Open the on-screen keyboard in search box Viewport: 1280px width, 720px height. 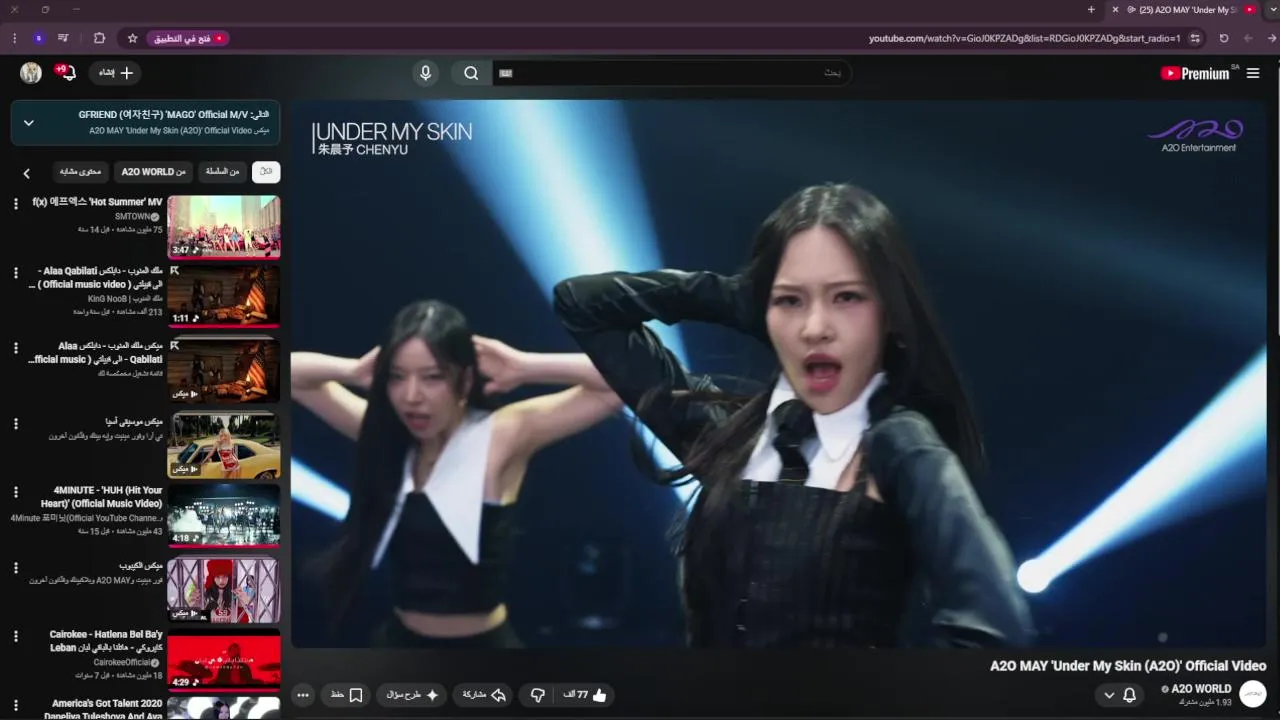(x=506, y=73)
